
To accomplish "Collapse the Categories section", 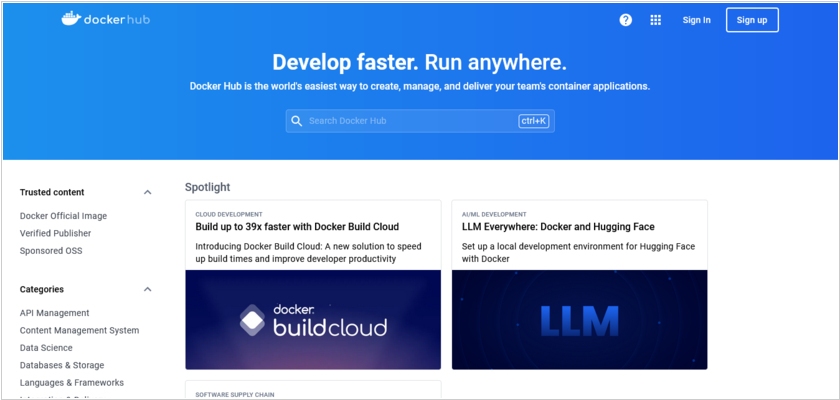I will (148, 289).
